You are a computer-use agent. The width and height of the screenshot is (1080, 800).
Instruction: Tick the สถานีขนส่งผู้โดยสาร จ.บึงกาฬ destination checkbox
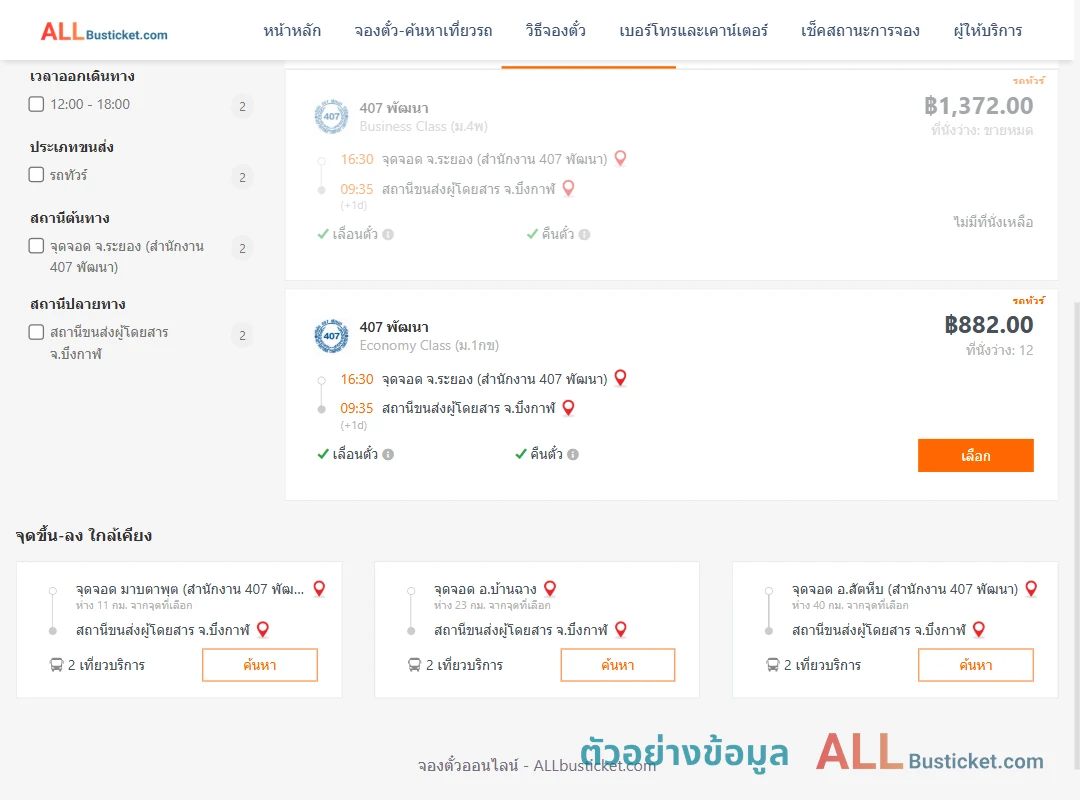(x=37, y=332)
